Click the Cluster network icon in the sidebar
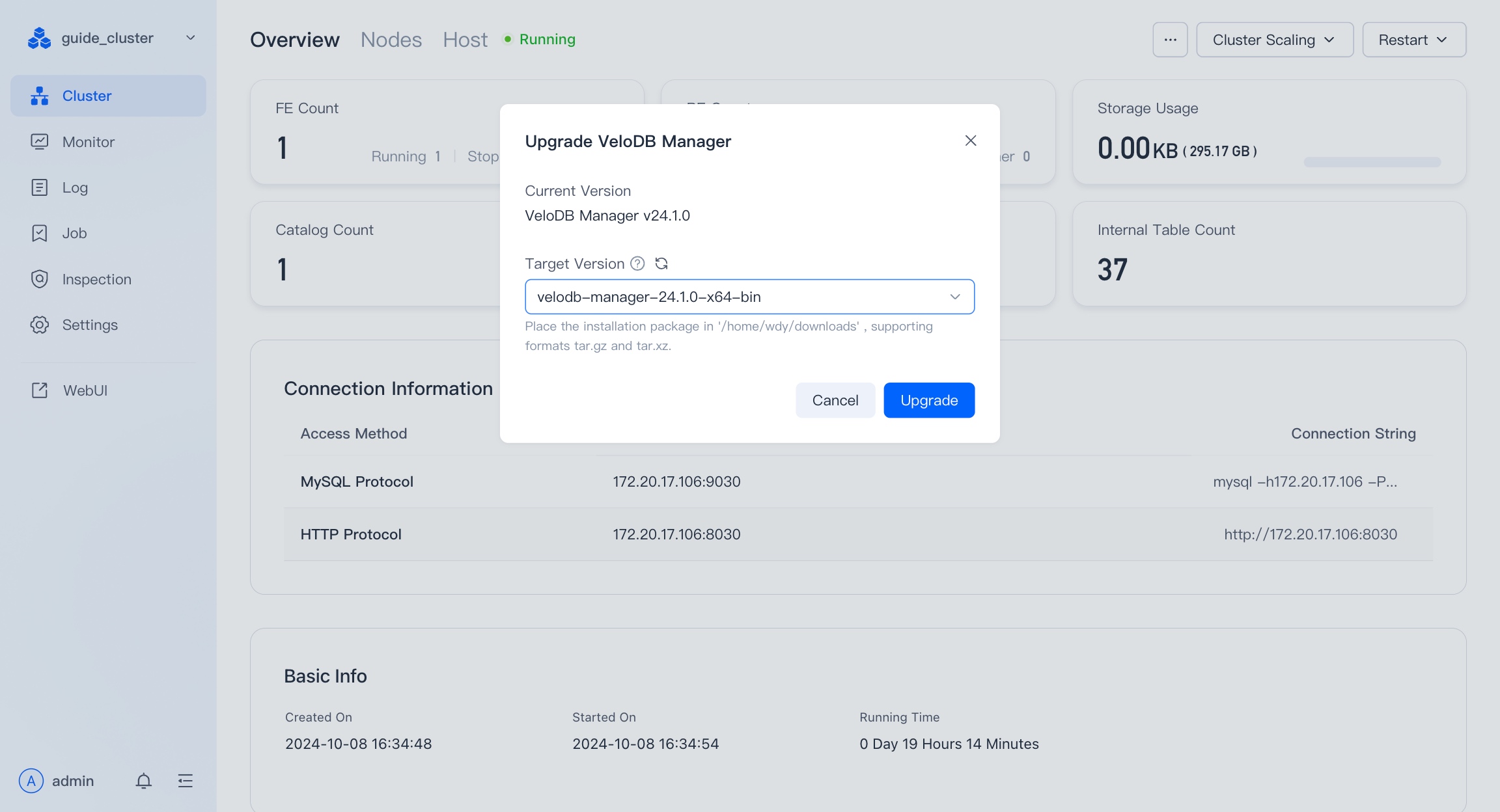1500x812 pixels. click(40, 96)
